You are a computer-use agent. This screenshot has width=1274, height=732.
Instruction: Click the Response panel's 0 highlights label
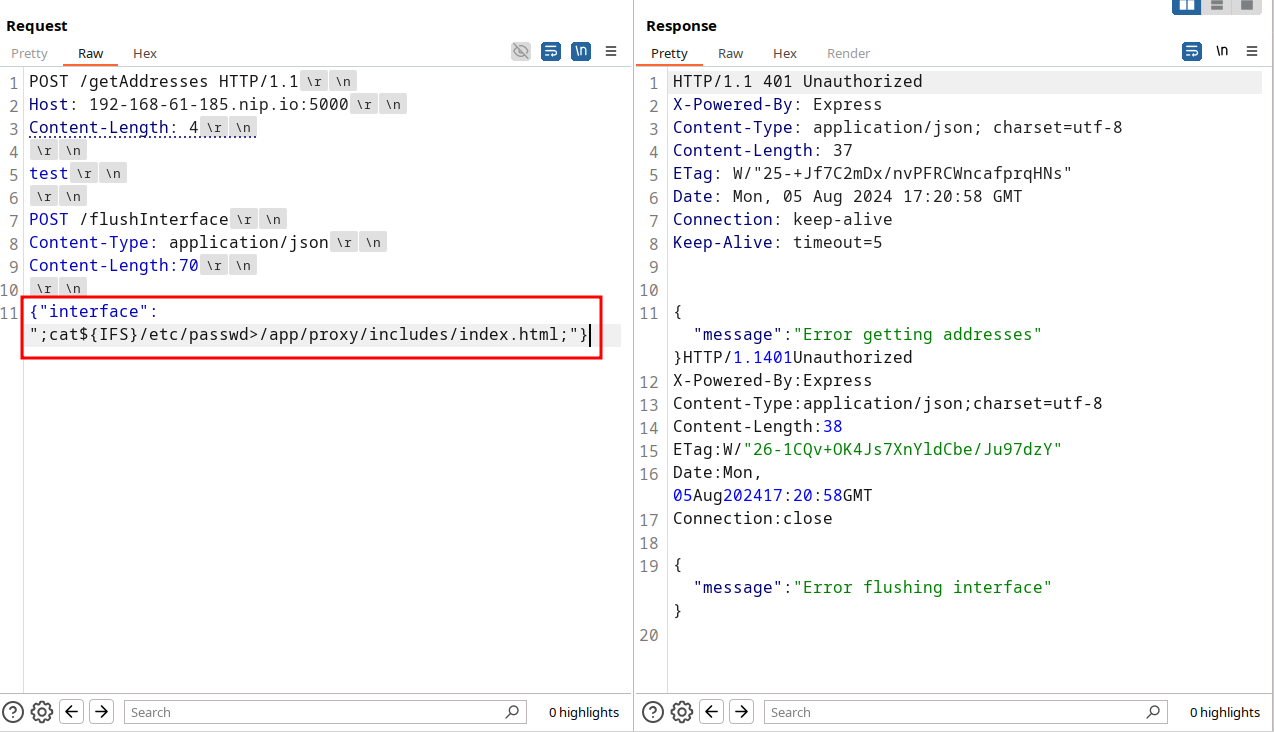[1225, 712]
